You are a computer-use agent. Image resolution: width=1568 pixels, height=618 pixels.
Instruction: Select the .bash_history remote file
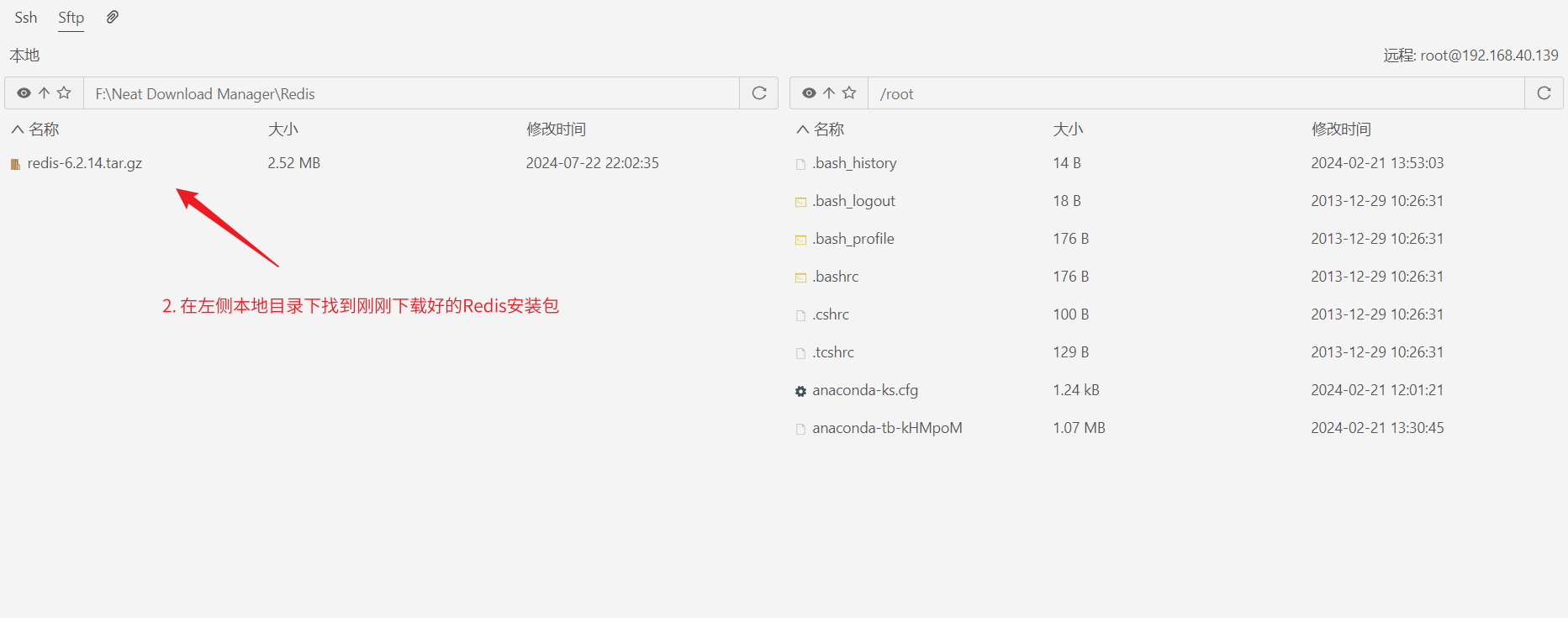[x=854, y=163]
